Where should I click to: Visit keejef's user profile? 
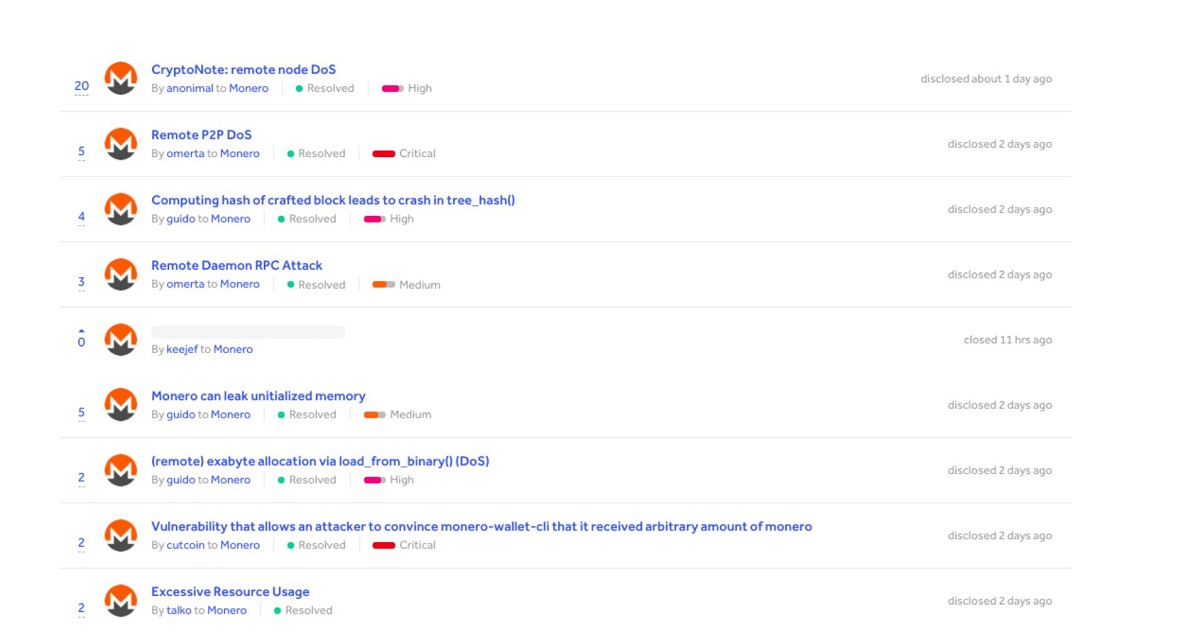pyautogui.click(x=182, y=349)
